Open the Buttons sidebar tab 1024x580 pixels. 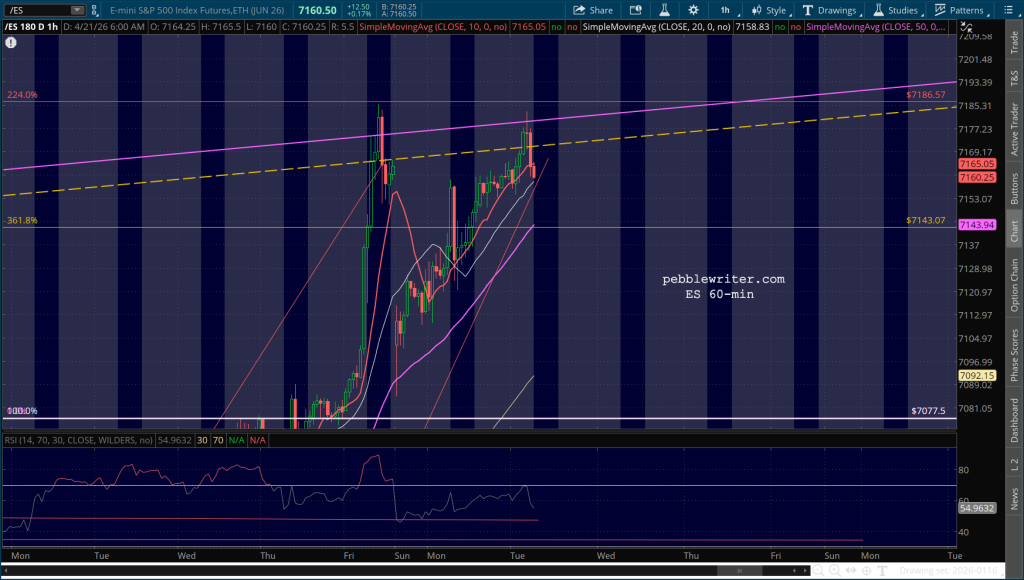pyautogui.click(x=1014, y=189)
